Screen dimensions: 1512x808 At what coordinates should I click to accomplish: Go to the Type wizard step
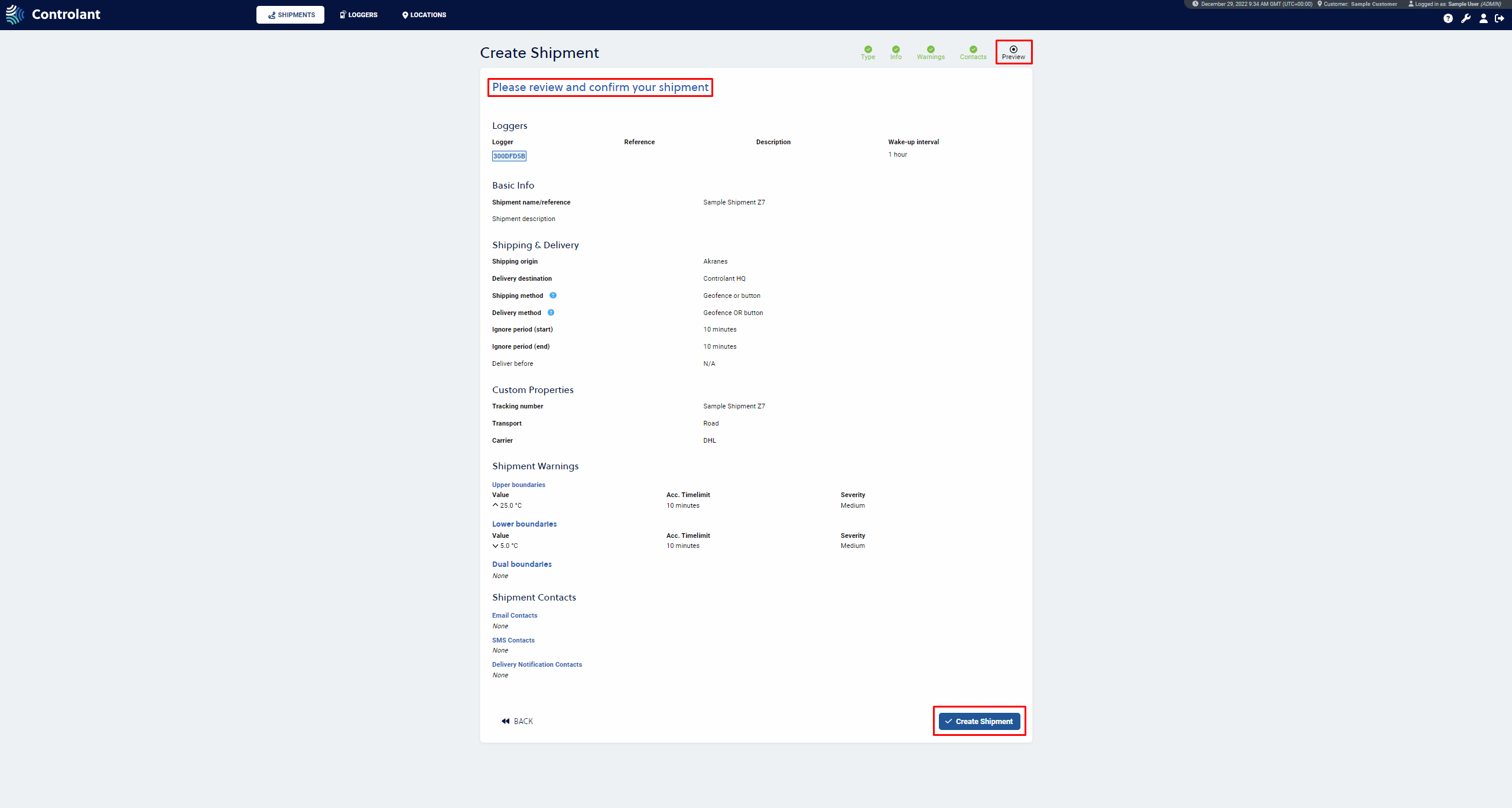[x=868, y=53]
